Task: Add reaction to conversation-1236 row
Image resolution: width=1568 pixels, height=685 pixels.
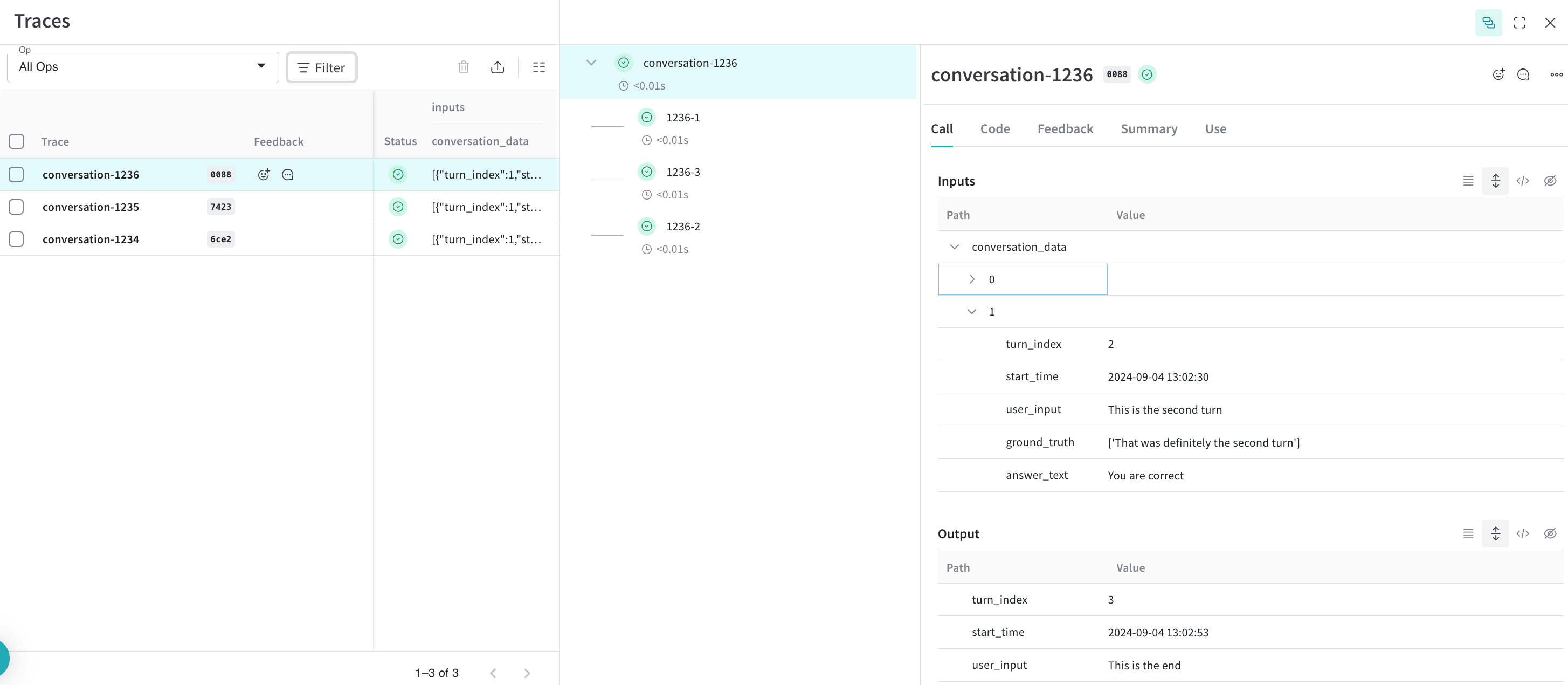Action: pos(264,175)
